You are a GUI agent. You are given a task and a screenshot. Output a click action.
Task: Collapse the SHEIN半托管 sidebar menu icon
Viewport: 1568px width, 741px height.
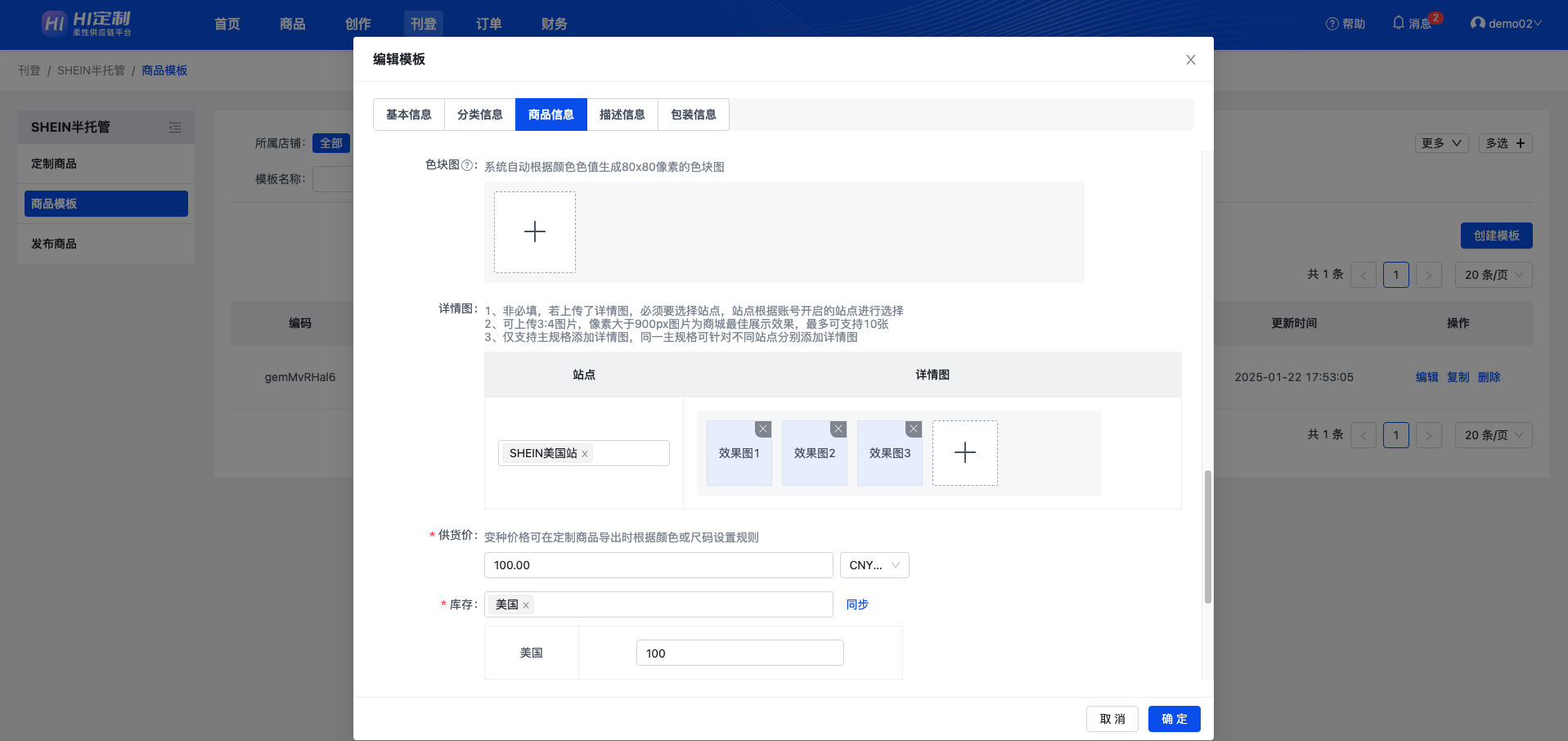[x=175, y=128]
